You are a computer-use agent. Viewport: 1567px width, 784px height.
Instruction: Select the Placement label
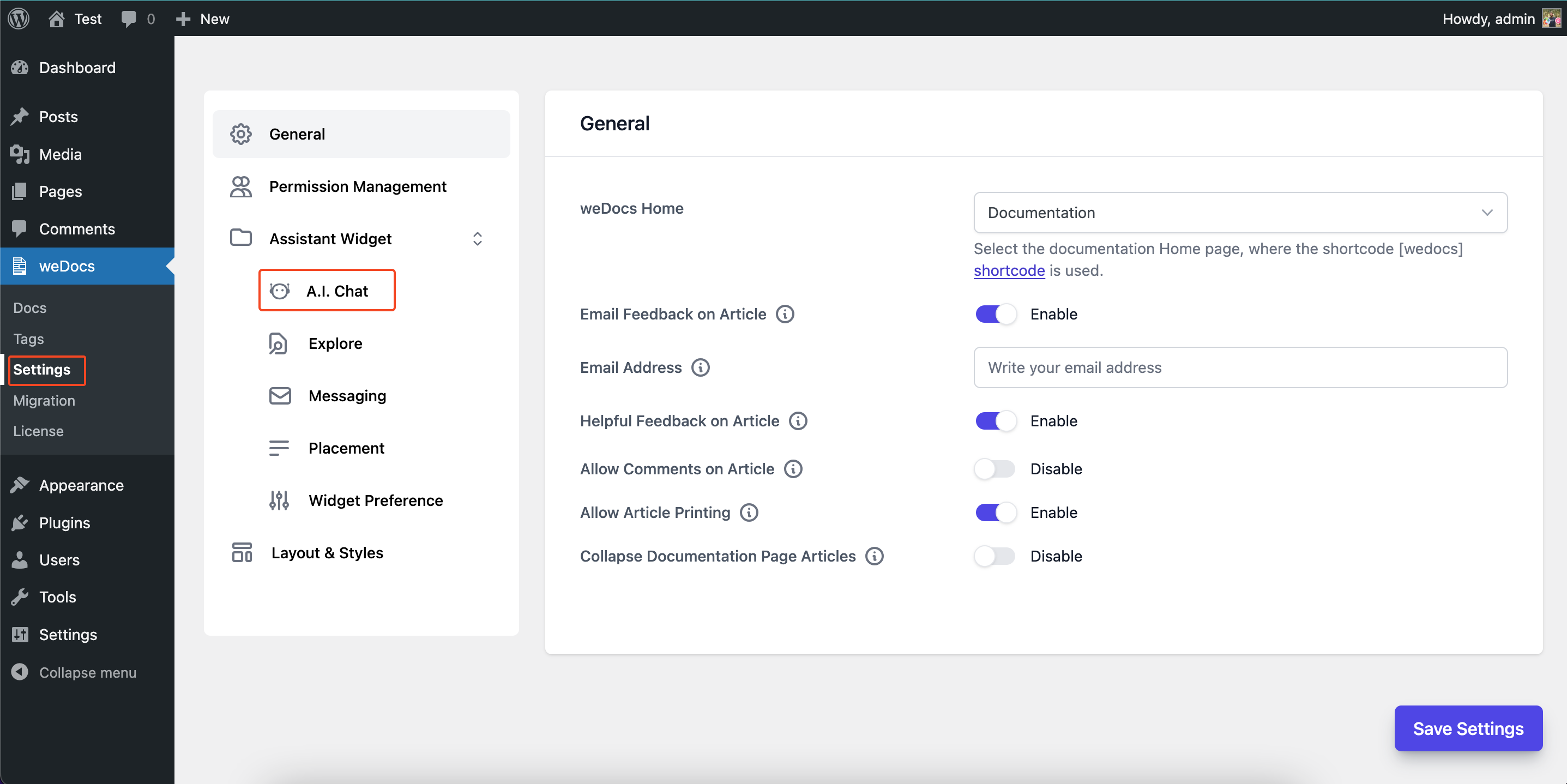(x=346, y=448)
